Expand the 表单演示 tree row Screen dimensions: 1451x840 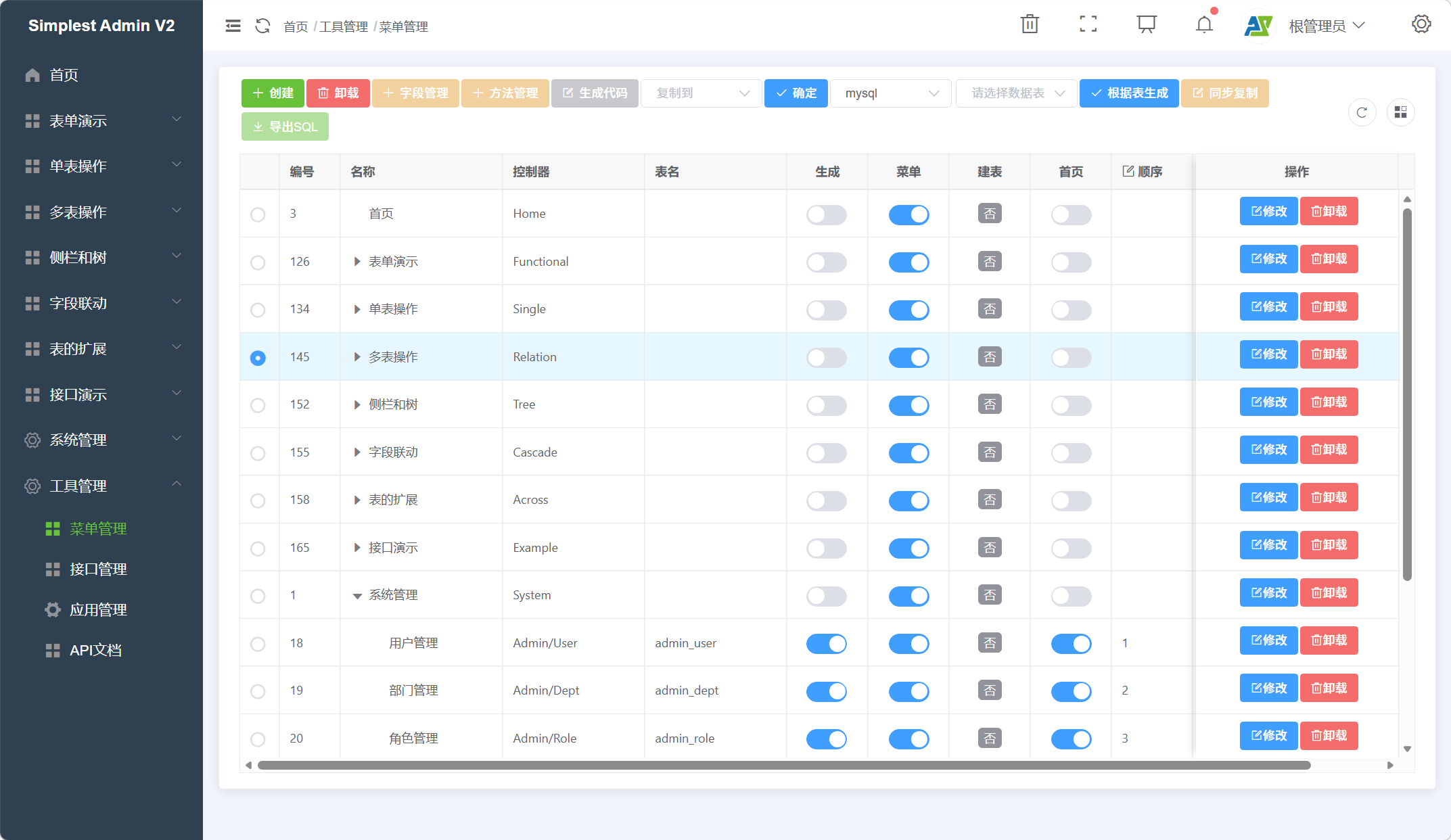(357, 262)
